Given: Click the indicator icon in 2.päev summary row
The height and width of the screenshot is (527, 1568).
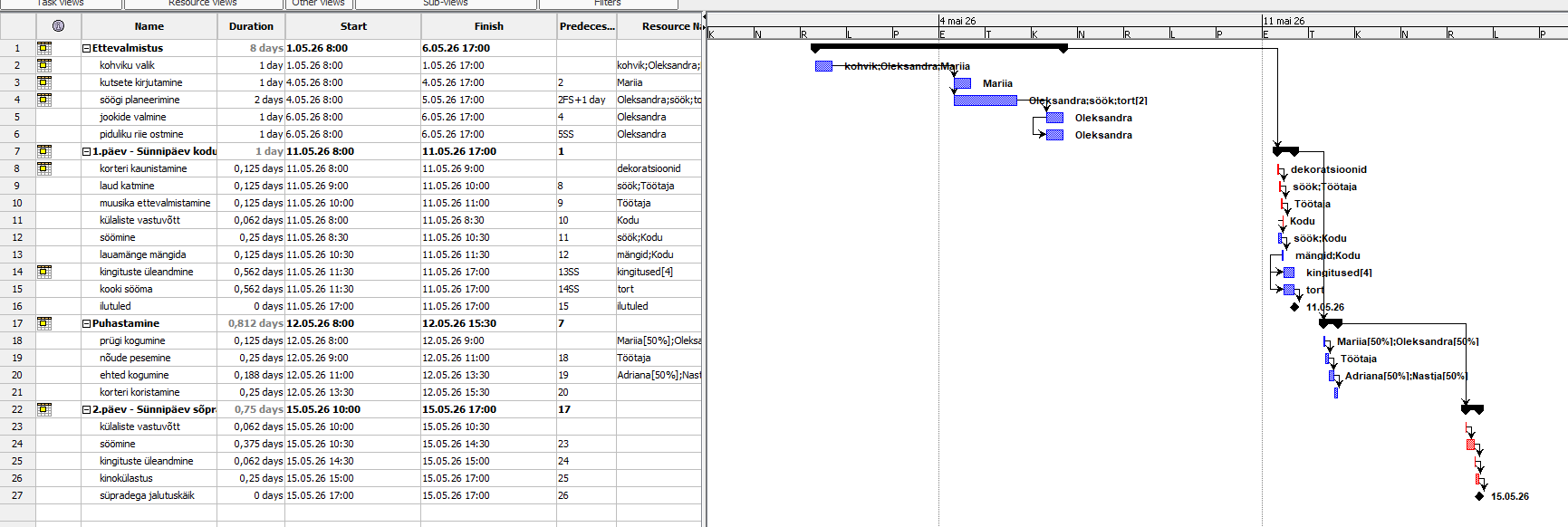Looking at the screenshot, I should (x=44, y=409).
